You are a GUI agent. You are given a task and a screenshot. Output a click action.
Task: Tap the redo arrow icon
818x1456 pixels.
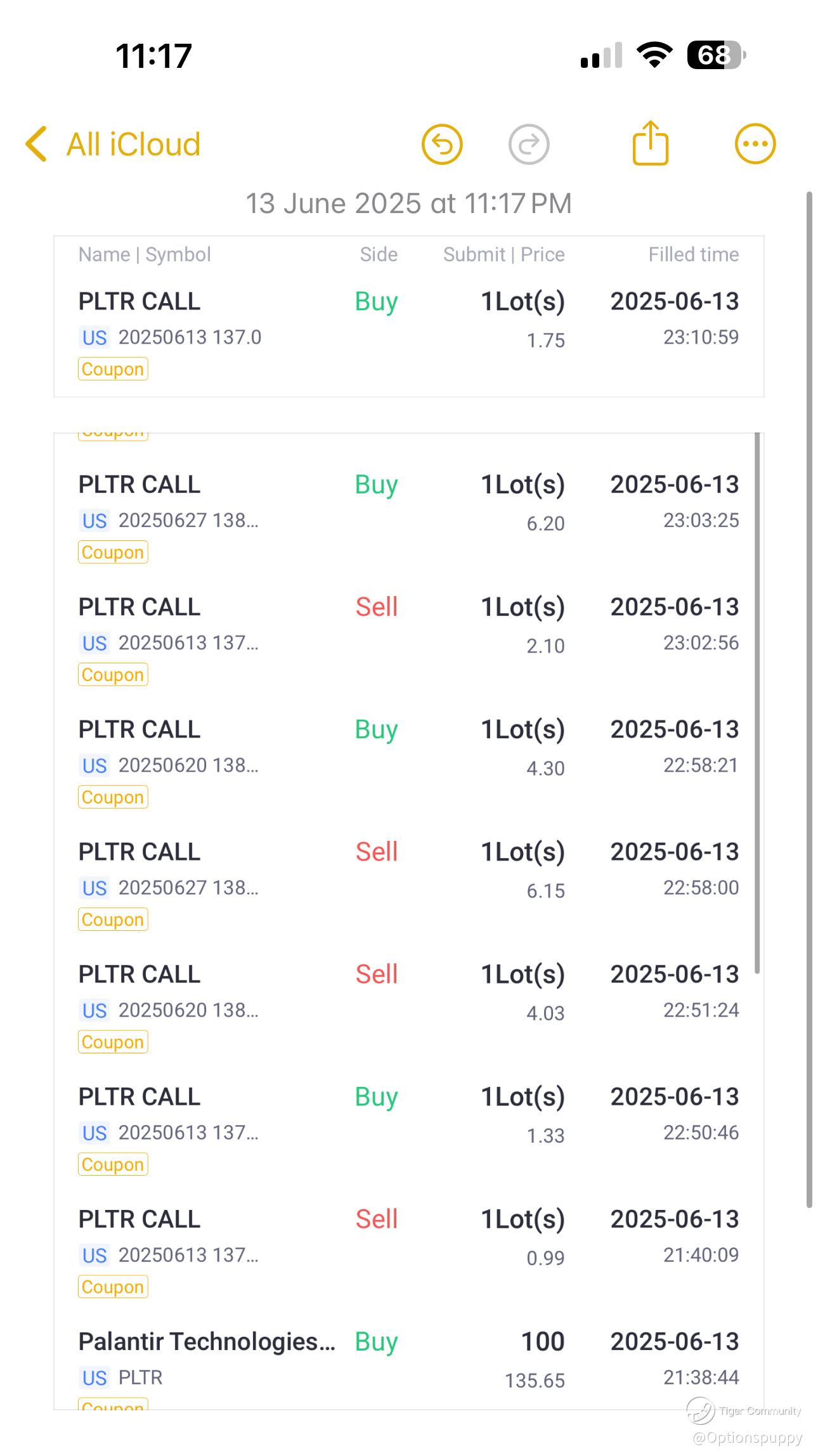(x=529, y=145)
